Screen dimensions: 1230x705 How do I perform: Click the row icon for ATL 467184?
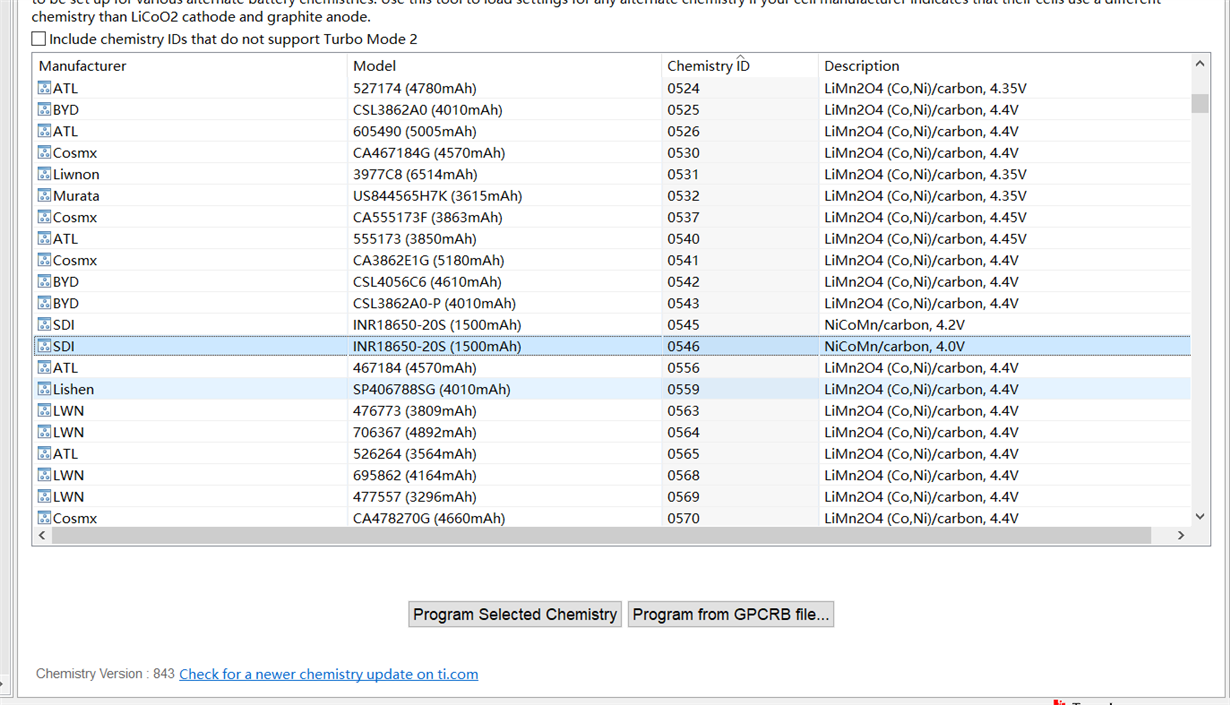click(x=44, y=368)
